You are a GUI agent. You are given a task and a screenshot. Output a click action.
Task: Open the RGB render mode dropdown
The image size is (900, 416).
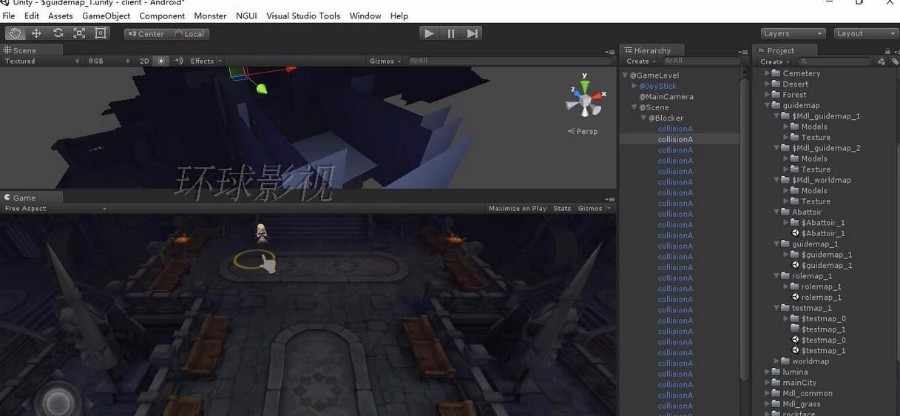coord(108,61)
